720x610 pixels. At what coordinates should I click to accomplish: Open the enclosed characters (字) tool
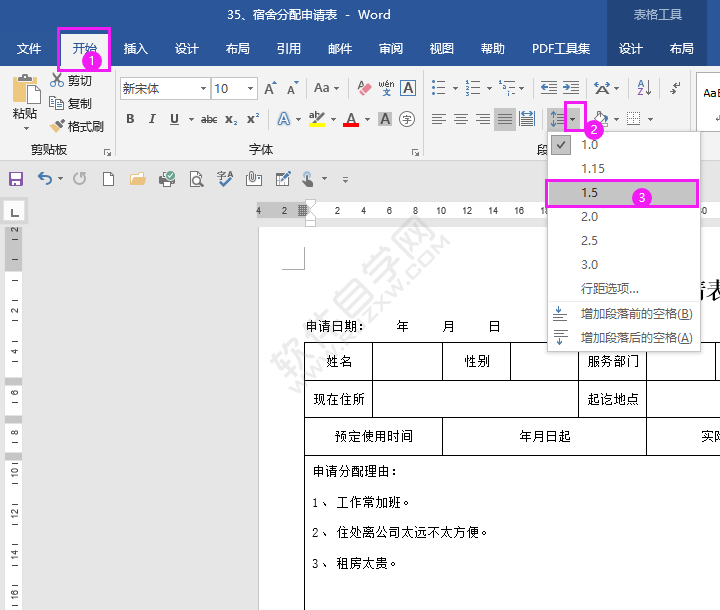click(x=407, y=119)
